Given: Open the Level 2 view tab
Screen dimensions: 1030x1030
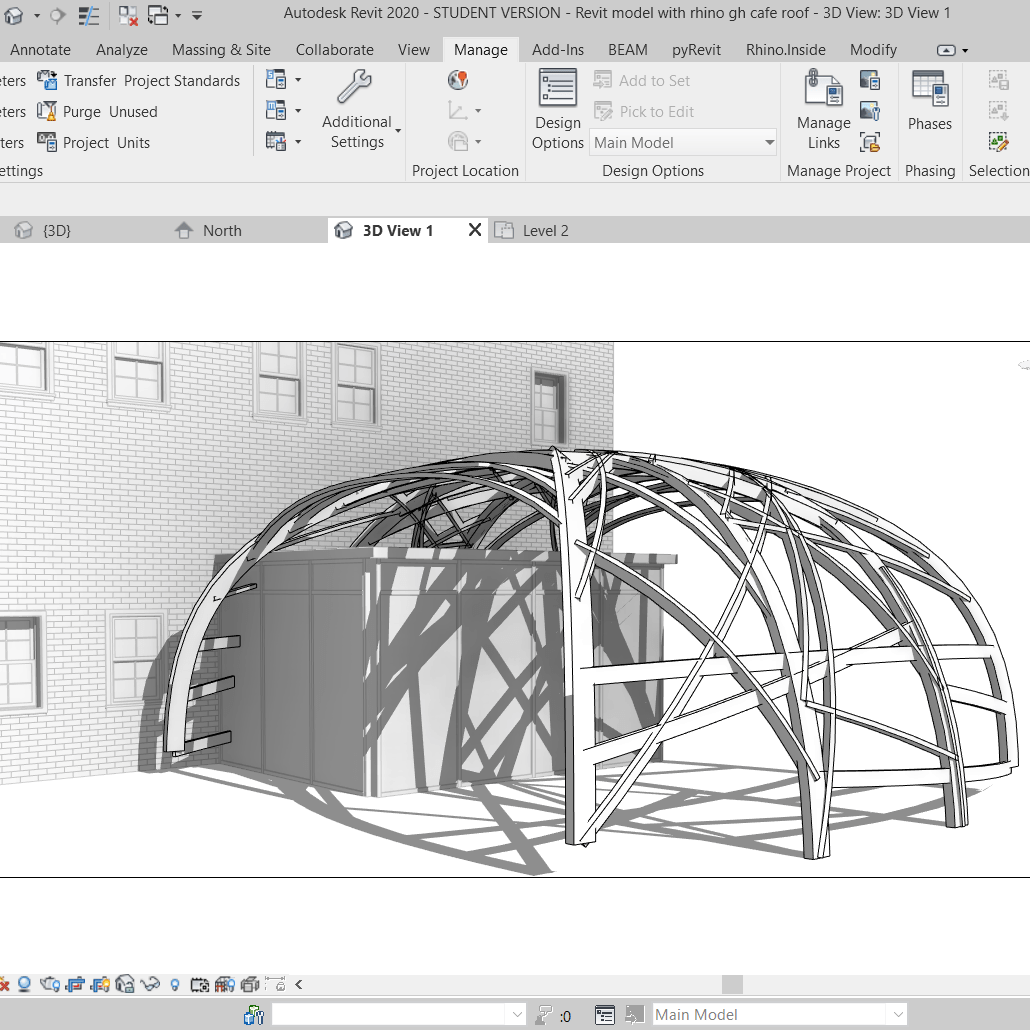Looking at the screenshot, I should pos(545,231).
